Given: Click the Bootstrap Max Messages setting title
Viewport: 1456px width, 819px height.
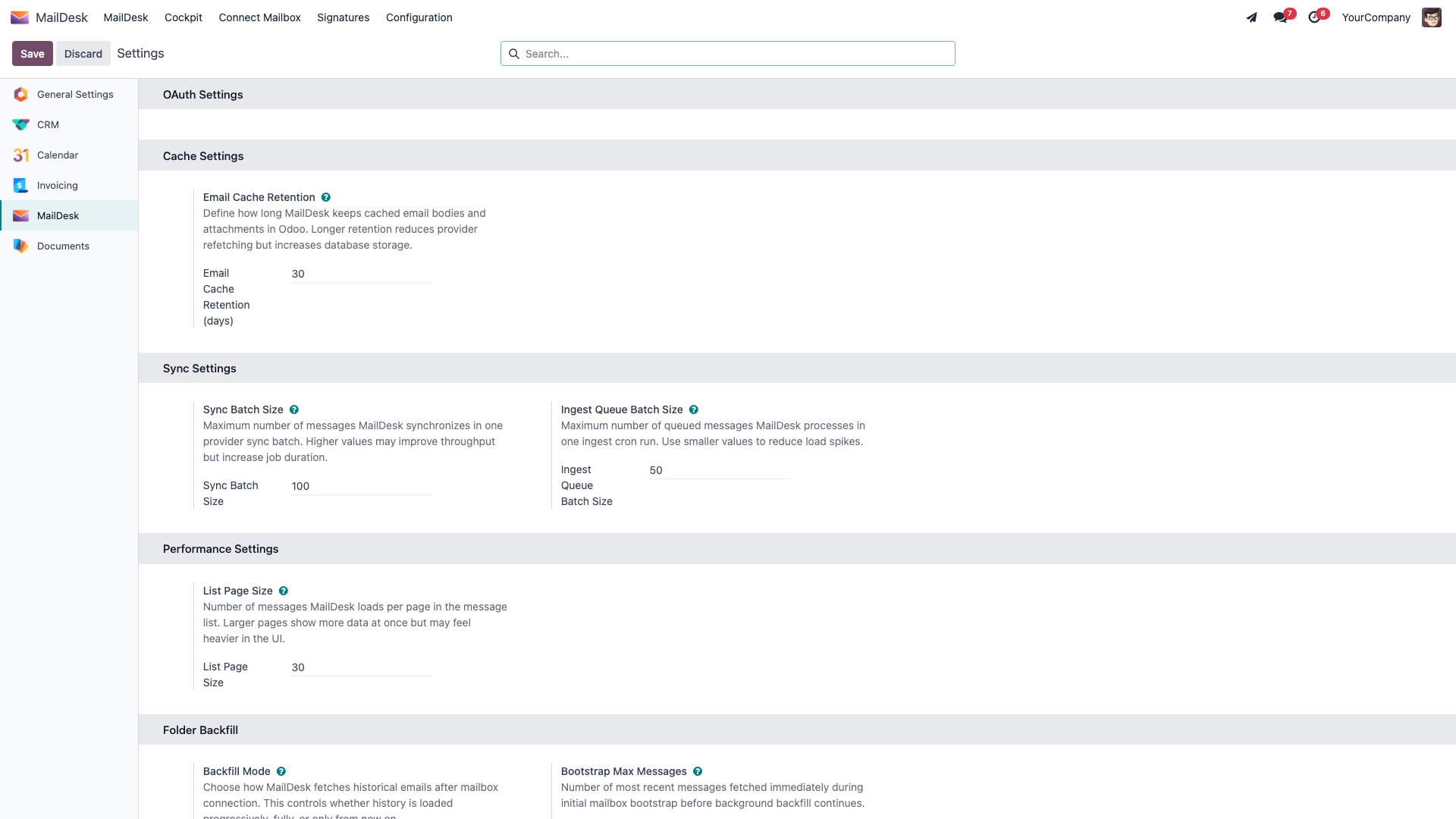Looking at the screenshot, I should click(623, 771).
